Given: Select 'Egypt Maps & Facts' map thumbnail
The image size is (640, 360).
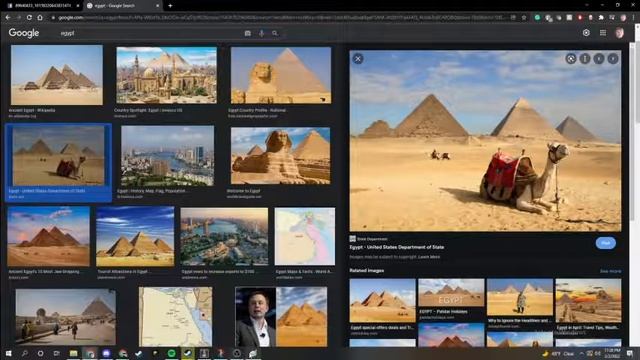Looking at the screenshot, I should pos(304,236).
